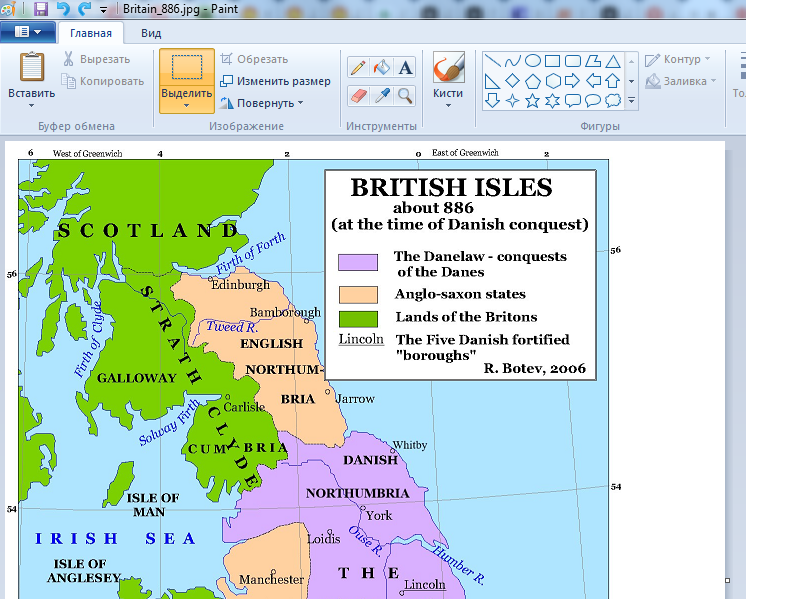Switch to the Вид tab
The width and height of the screenshot is (800, 600).
(151, 32)
